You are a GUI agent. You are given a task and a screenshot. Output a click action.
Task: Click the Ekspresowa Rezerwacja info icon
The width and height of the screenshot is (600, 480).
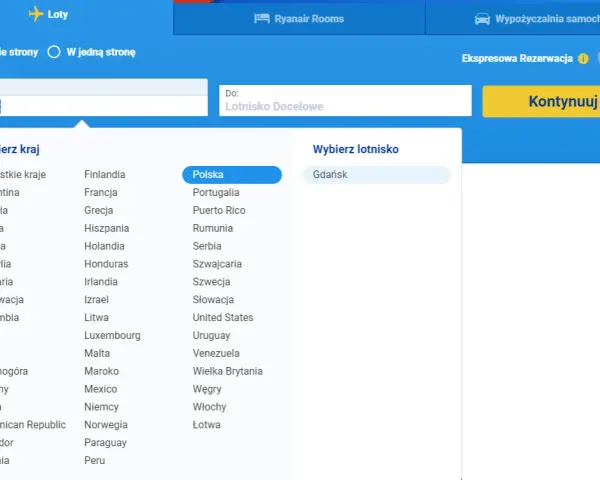583,59
